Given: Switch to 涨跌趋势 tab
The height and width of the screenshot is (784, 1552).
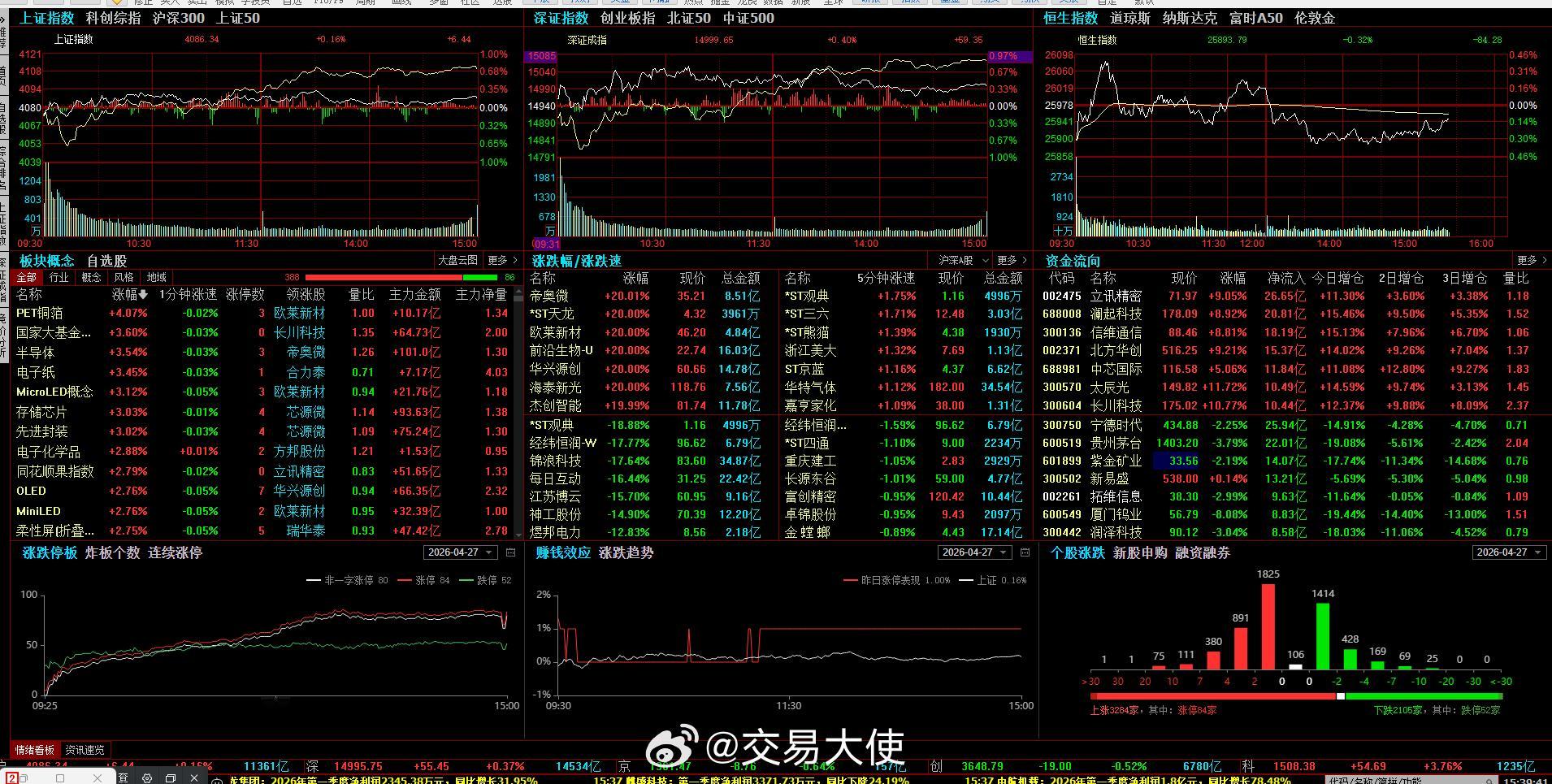Looking at the screenshot, I should click(x=626, y=552).
